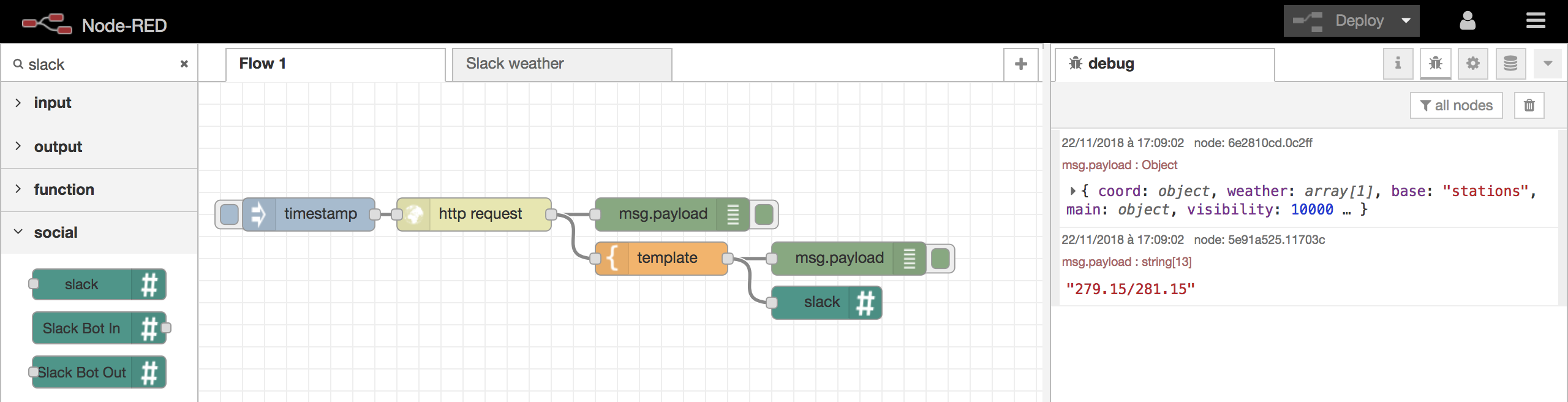This screenshot has height=402, width=1568.
Task: Click the first debug message timestamp 17:09:02
Action: click(x=1123, y=143)
